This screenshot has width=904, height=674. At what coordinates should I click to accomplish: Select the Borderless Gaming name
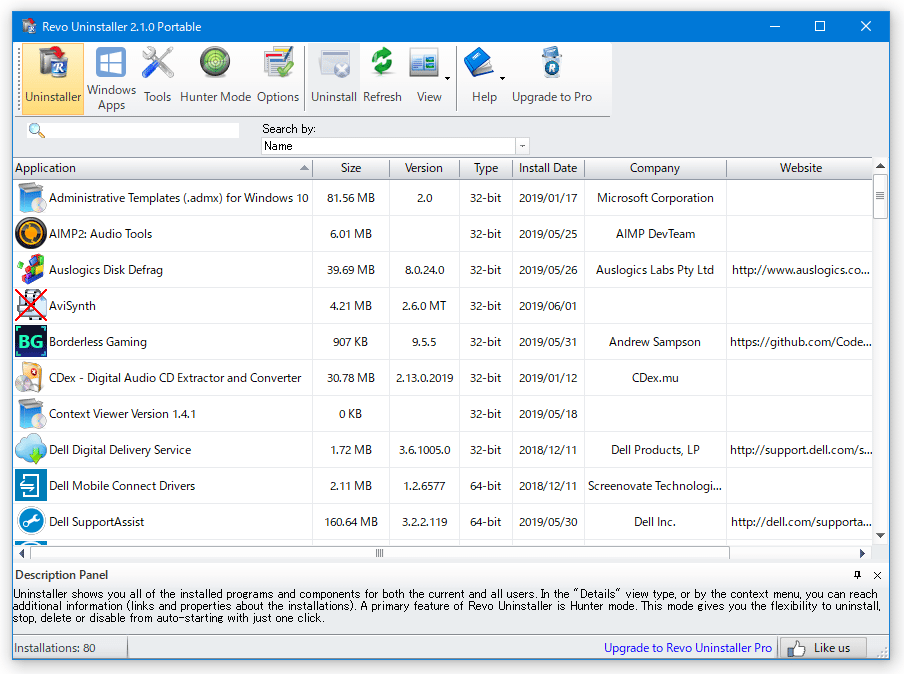tap(97, 342)
